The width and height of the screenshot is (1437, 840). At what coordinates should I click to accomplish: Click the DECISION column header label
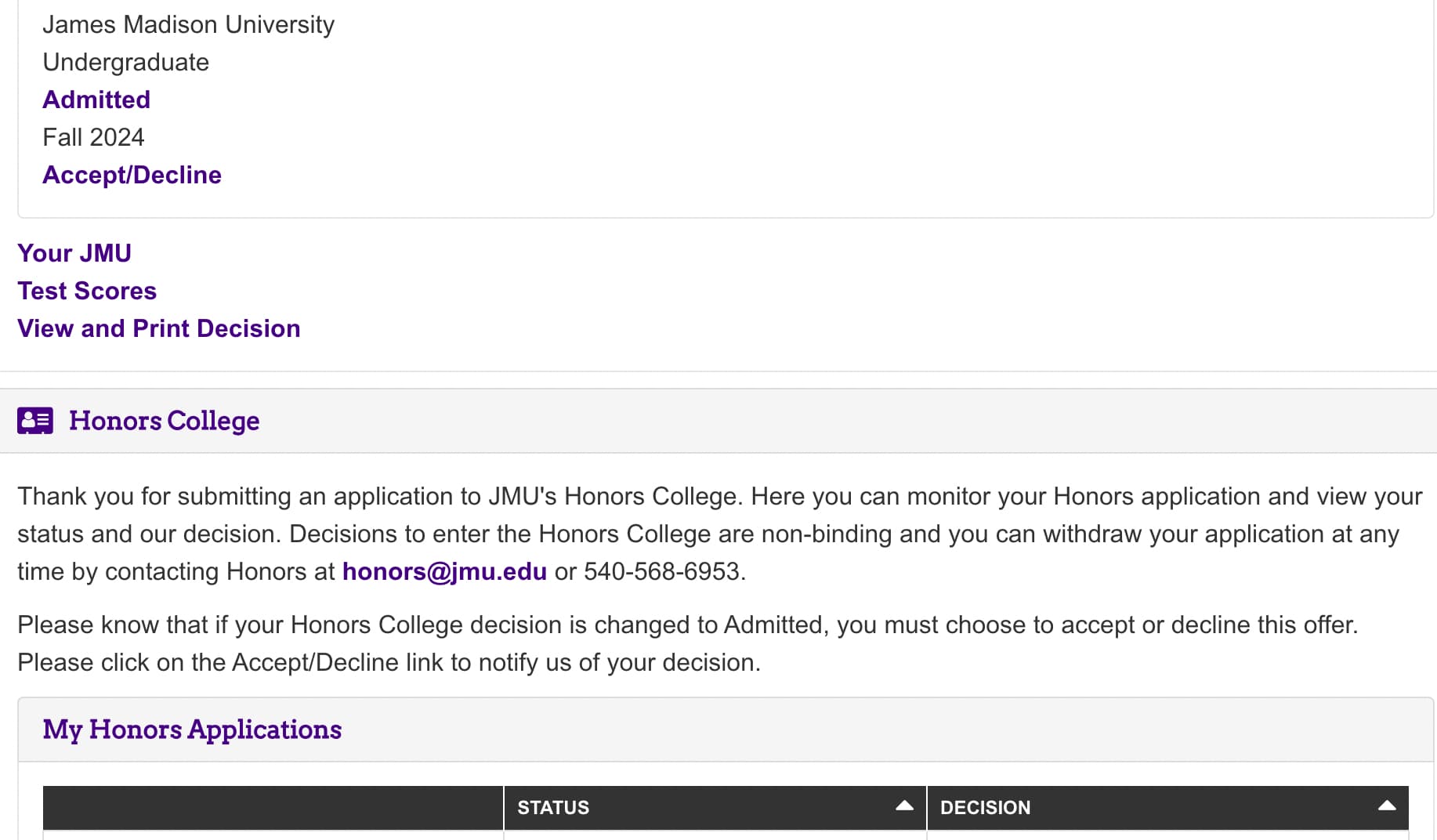tap(985, 808)
